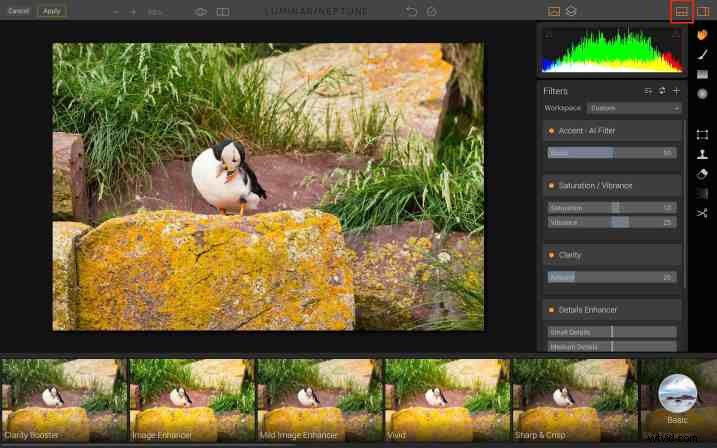
Task: Select the eraser tool
Action: pyautogui.click(x=702, y=174)
